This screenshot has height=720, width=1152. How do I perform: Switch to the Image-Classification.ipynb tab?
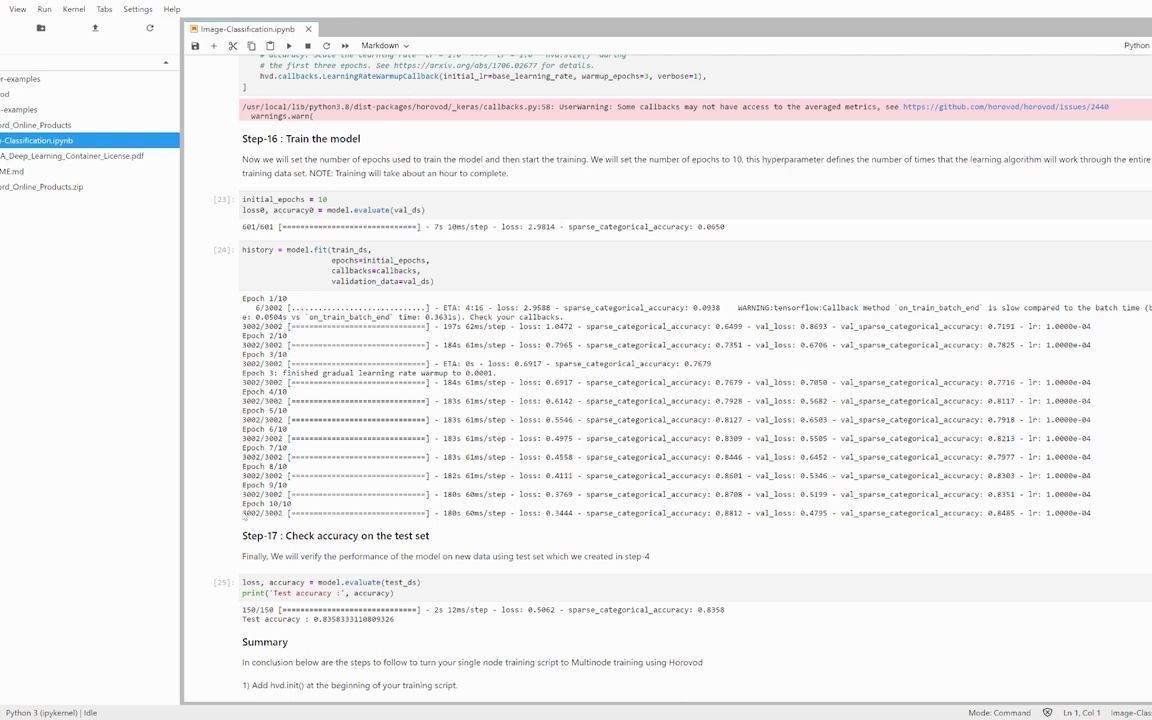[x=246, y=29]
